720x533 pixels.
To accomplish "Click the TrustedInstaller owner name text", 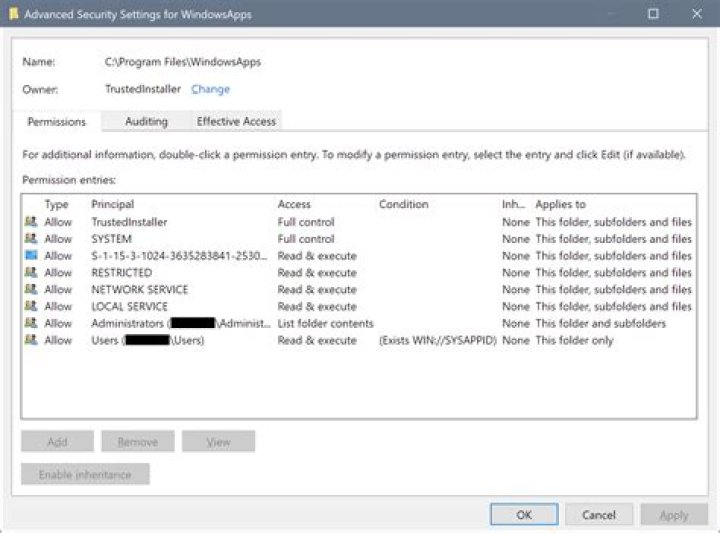I will click(143, 89).
